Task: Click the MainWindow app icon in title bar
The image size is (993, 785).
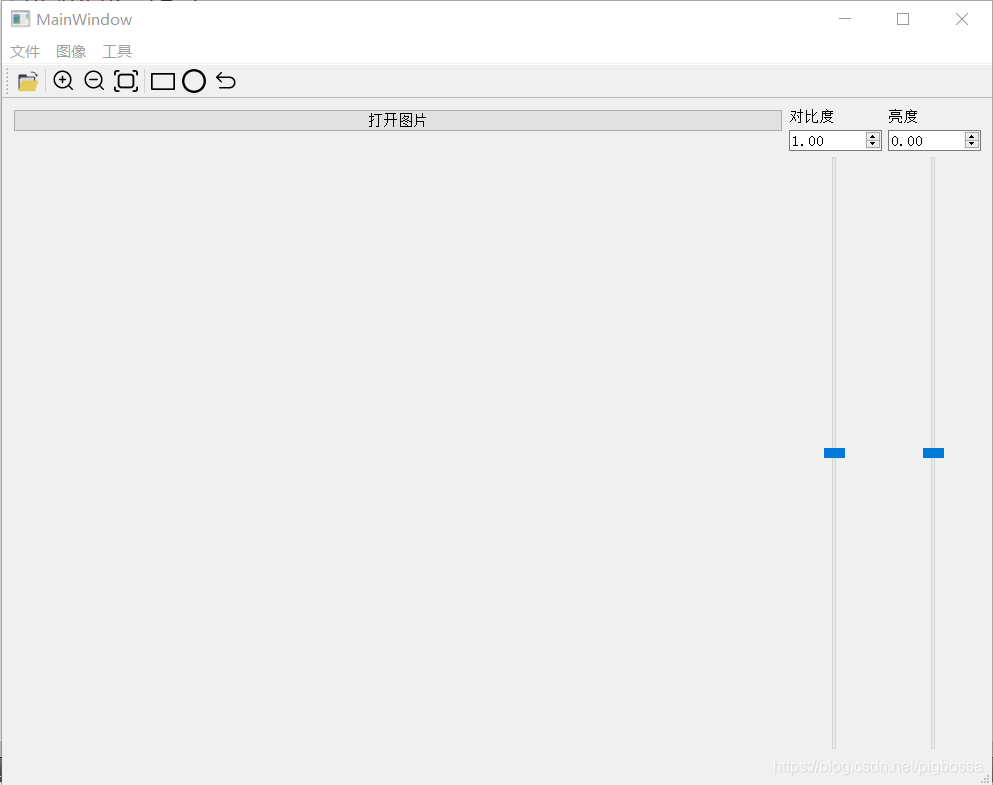Action: [20, 19]
